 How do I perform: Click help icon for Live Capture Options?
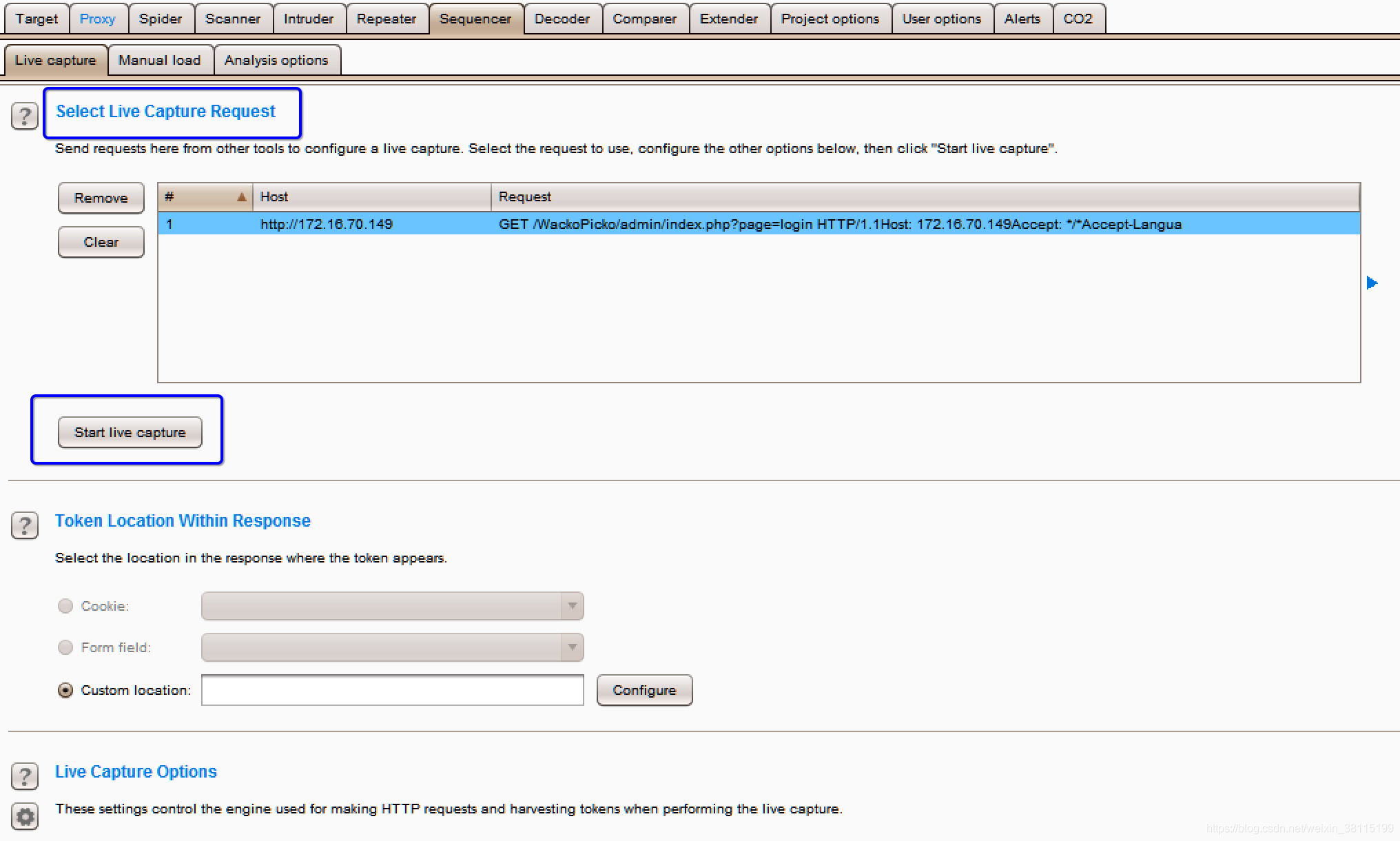(x=25, y=776)
